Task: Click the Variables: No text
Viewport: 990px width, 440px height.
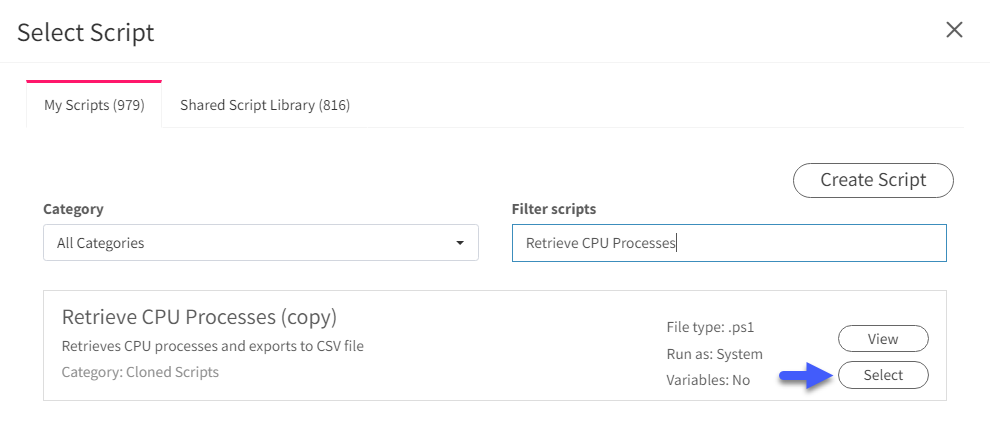Action: pyautogui.click(x=708, y=380)
